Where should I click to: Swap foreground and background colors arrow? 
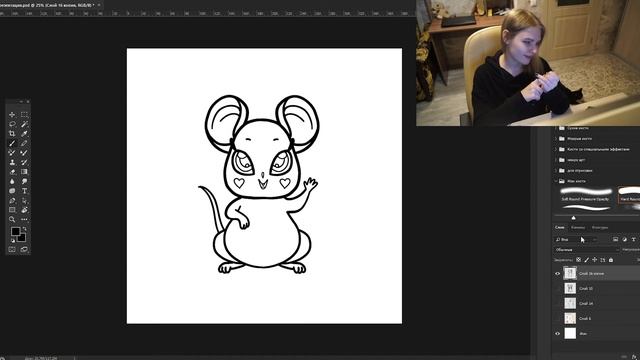pos(24,229)
